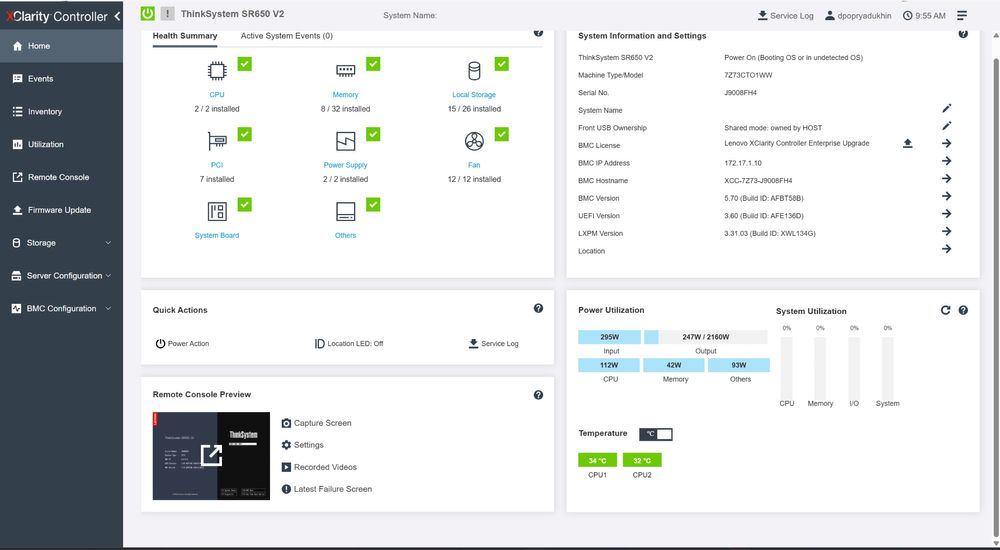
Task: Click the Power Action button
Action: coord(182,343)
